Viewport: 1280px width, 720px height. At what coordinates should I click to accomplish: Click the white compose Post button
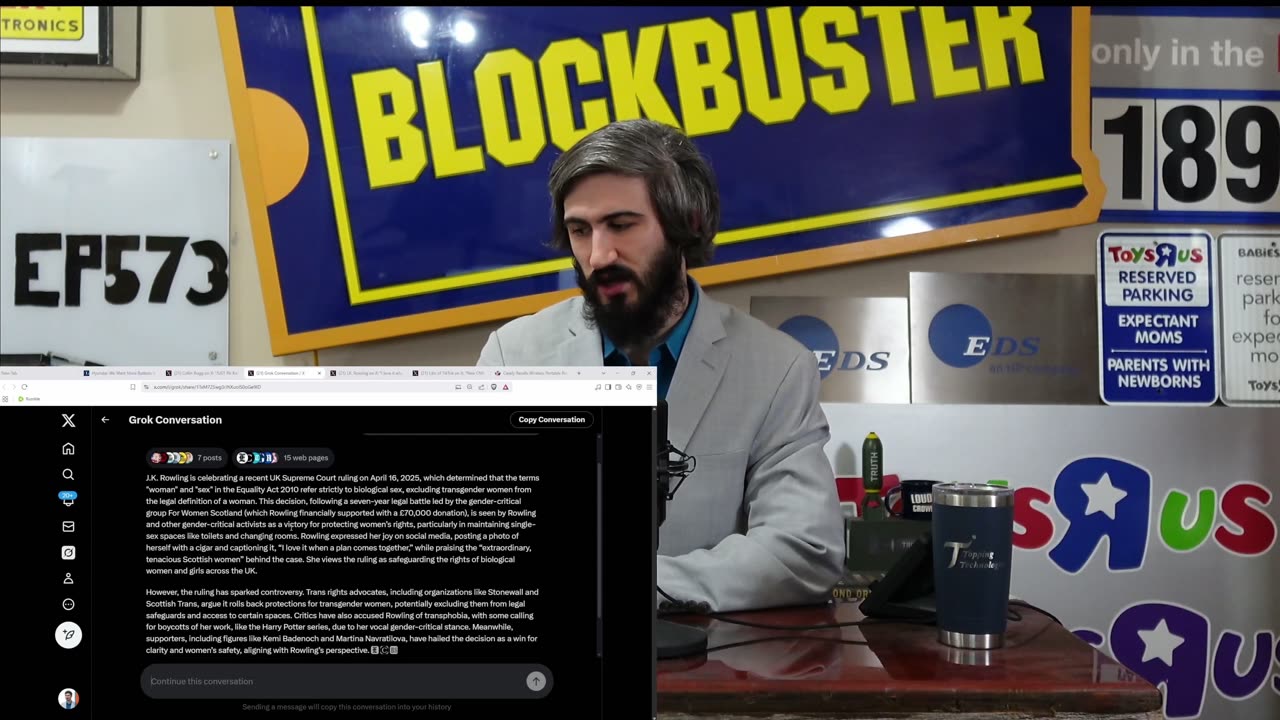pos(68,634)
